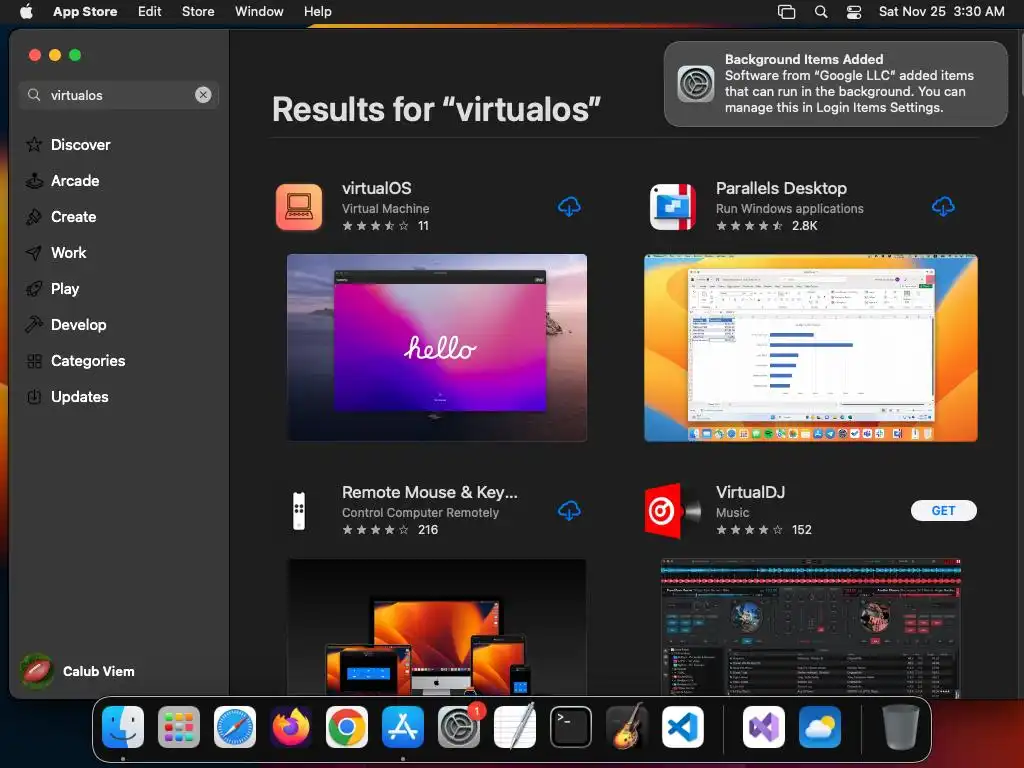Open the Apple menu
Screen dimensions: 1024x768
26,11
